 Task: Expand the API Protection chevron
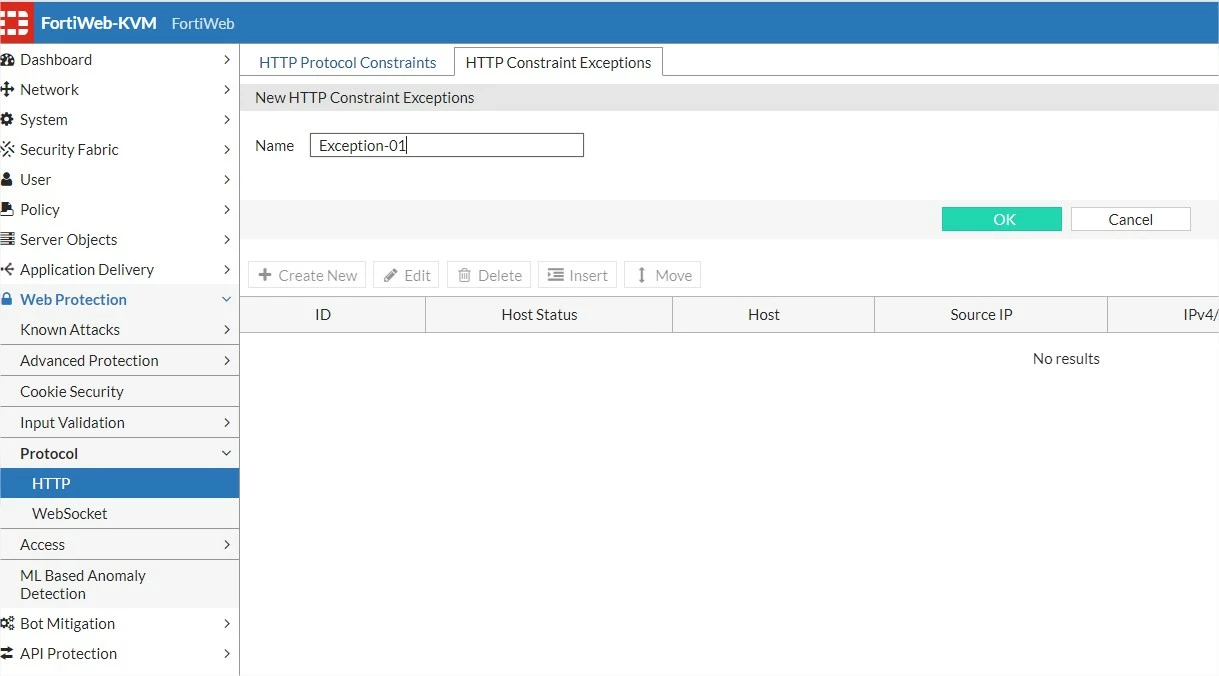pyautogui.click(x=227, y=654)
